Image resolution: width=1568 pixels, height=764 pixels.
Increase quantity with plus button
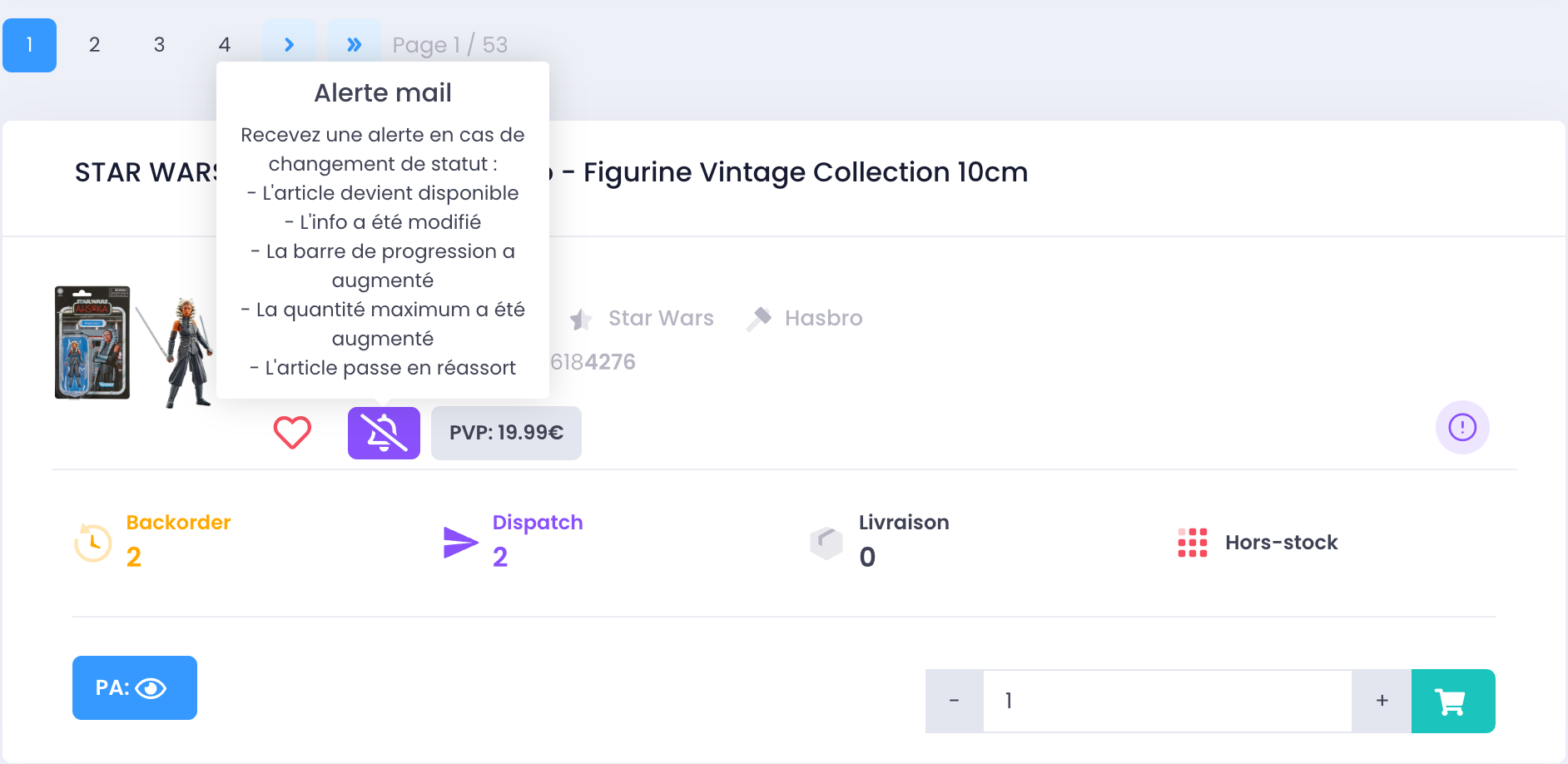pyautogui.click(x=1382, y=701)
